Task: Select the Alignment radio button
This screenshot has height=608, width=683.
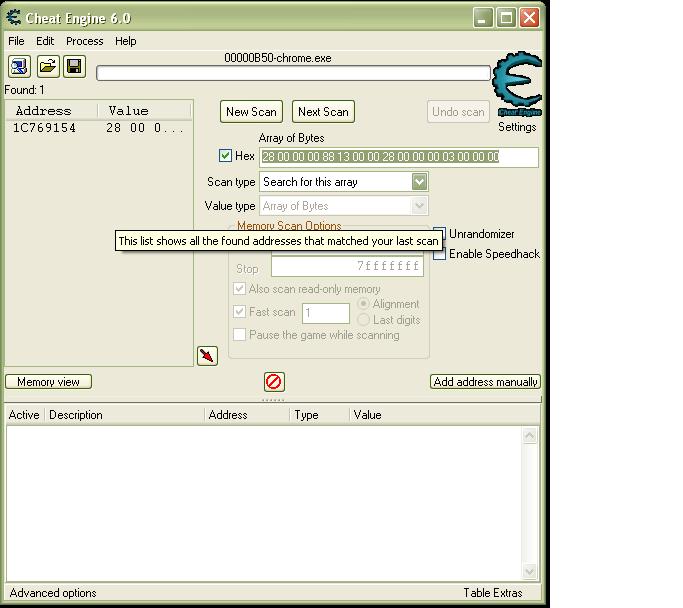Action: (363, 304)
